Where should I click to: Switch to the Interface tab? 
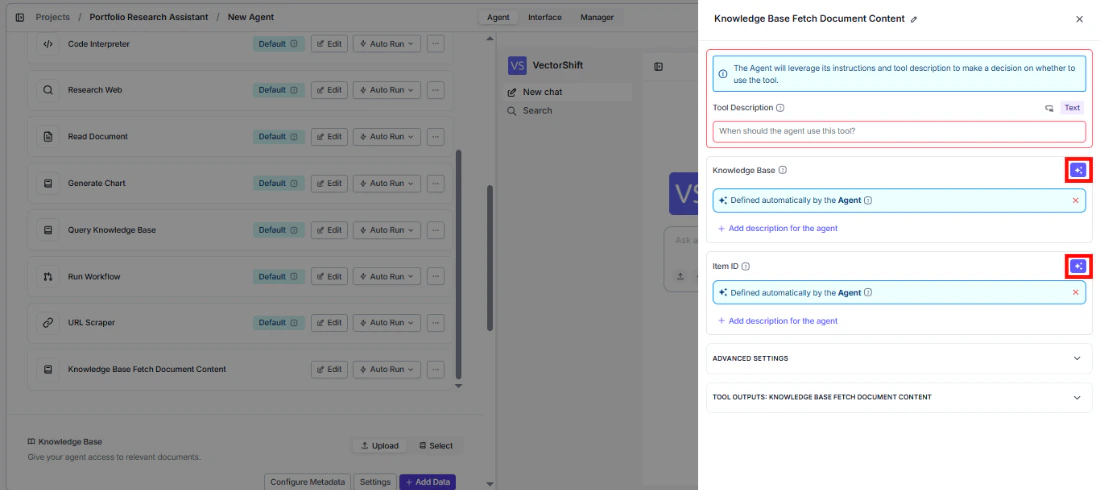[x=544, y=17]
